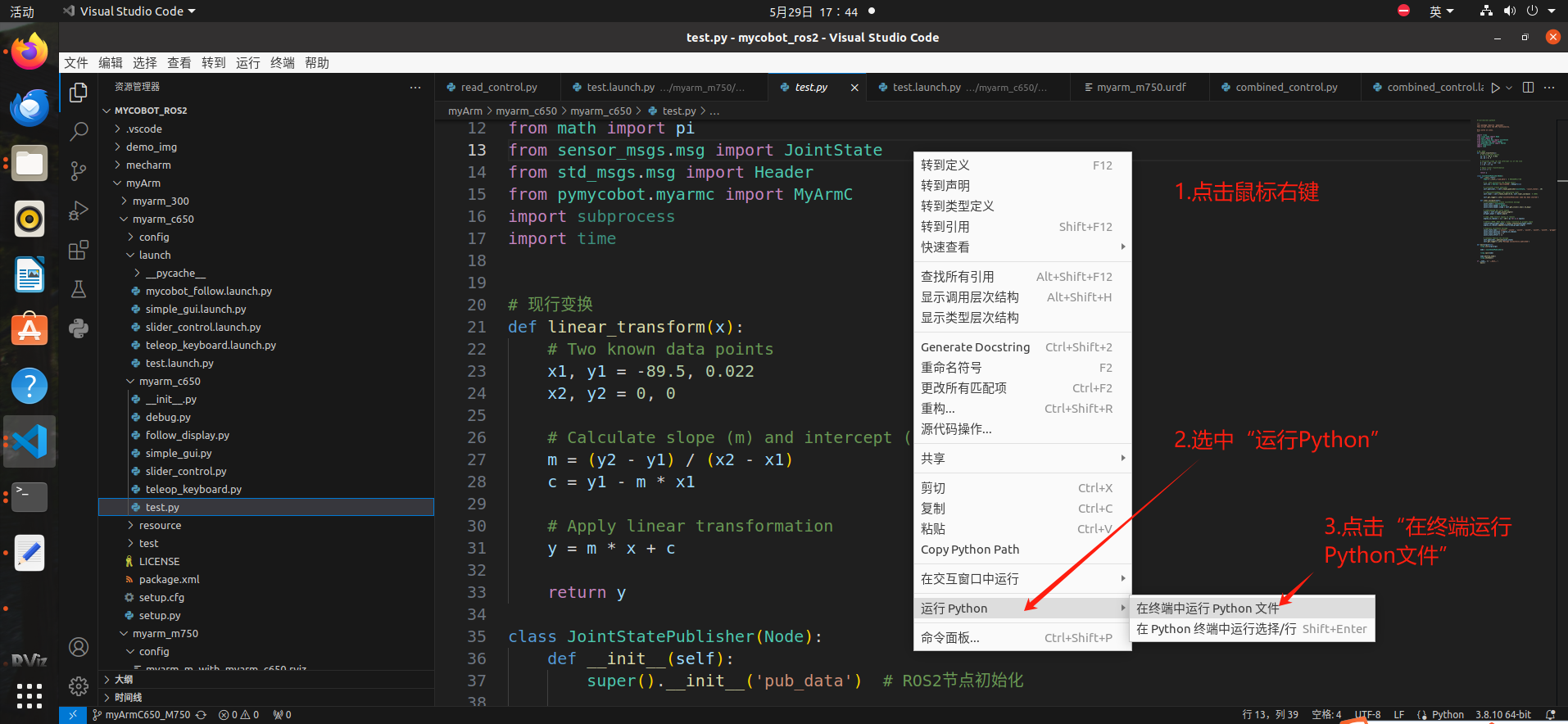Screen dimensions: 1568x724
Task: Open the 终端 menu
Action: tap(283, 63)
